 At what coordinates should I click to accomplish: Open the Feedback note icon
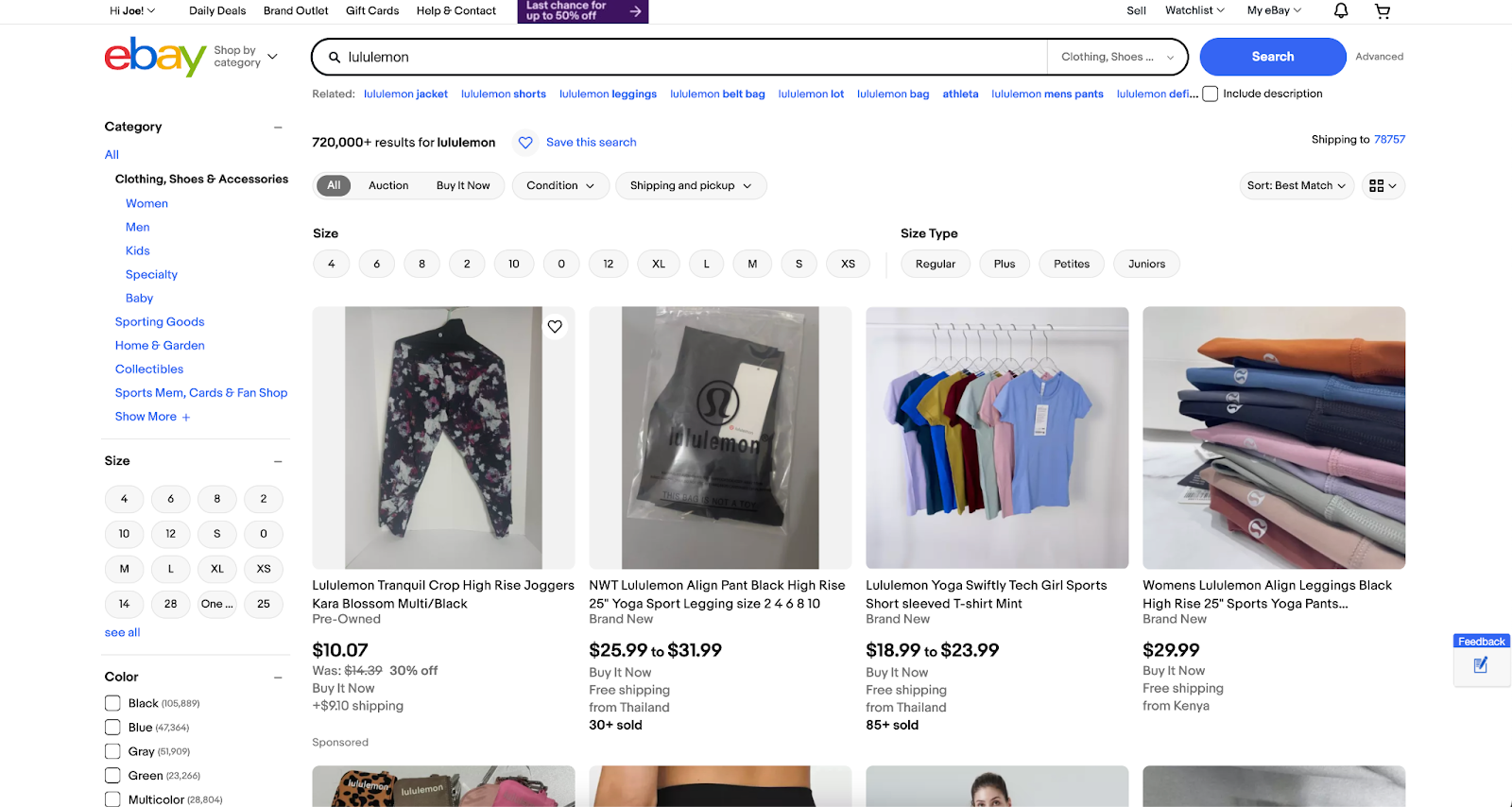coord(1481,665)
